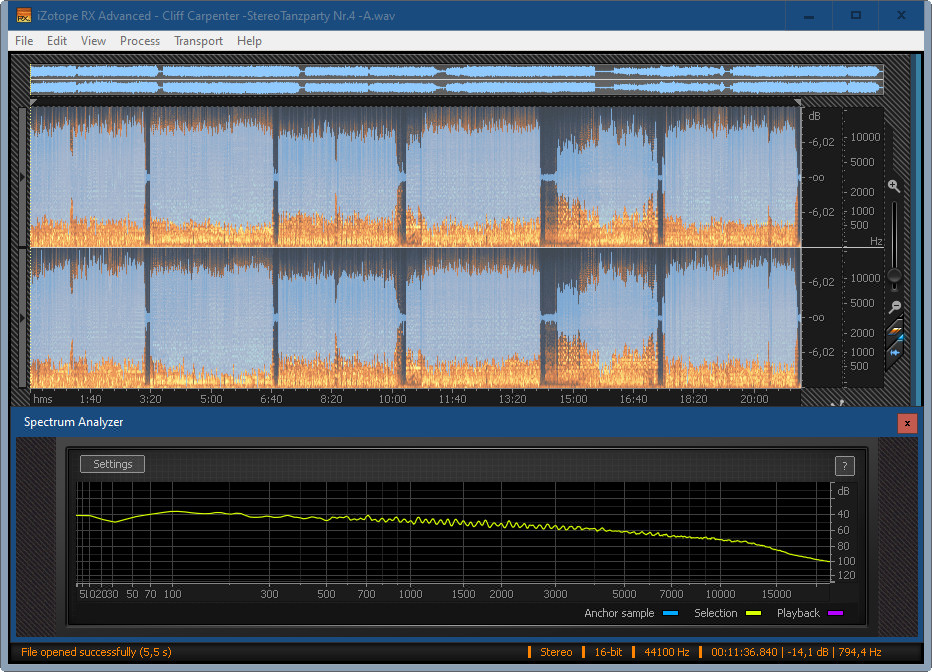Open the Process menu
932x672 pixels.
(x=140, y=41)
